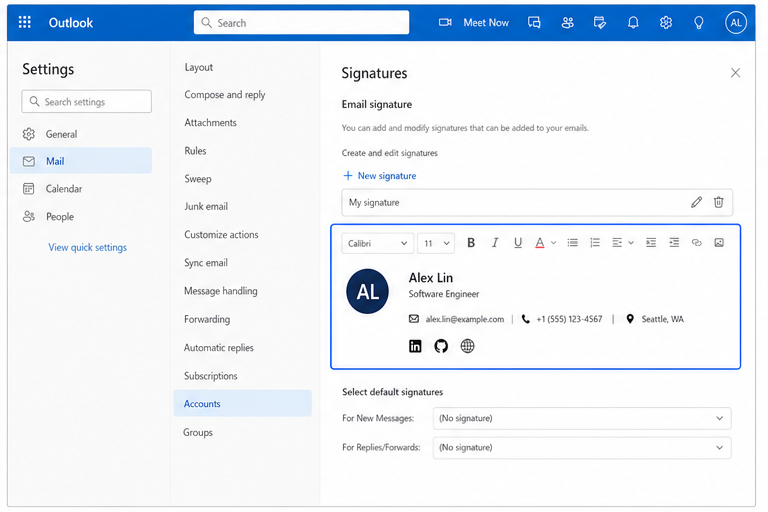Open Compose and reply settings
Image resolution: width=768 pixels, height=512 pixels.
224,95
